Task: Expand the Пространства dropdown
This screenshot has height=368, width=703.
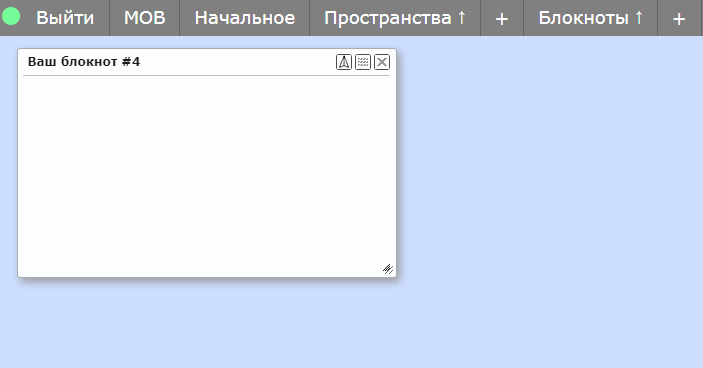Action: (395, 18)
